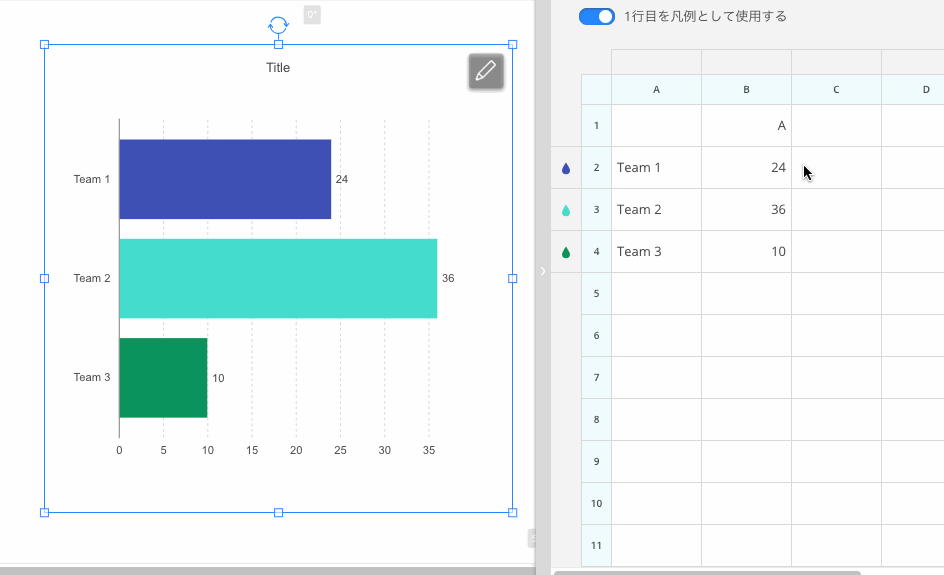Click the turquoise Team 2 bar

pos(278,278)
